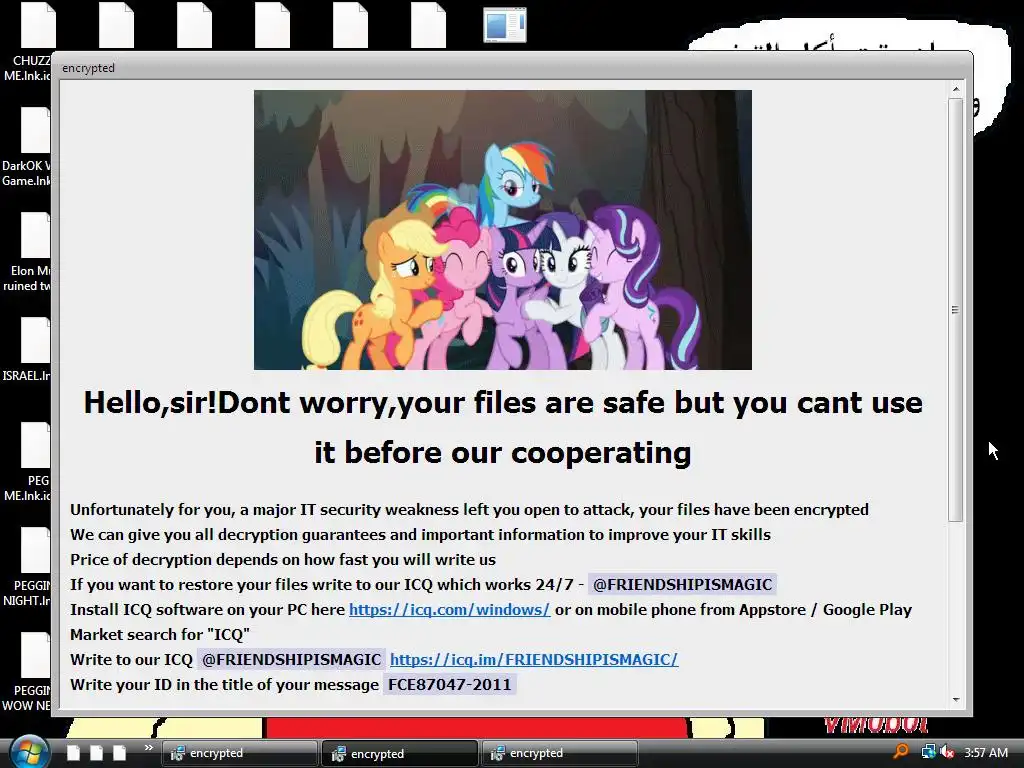This screenshot has width=1024, height=768.
Task: Open the https://icq.com/windows/ link
Action: (x=449, y=609)
